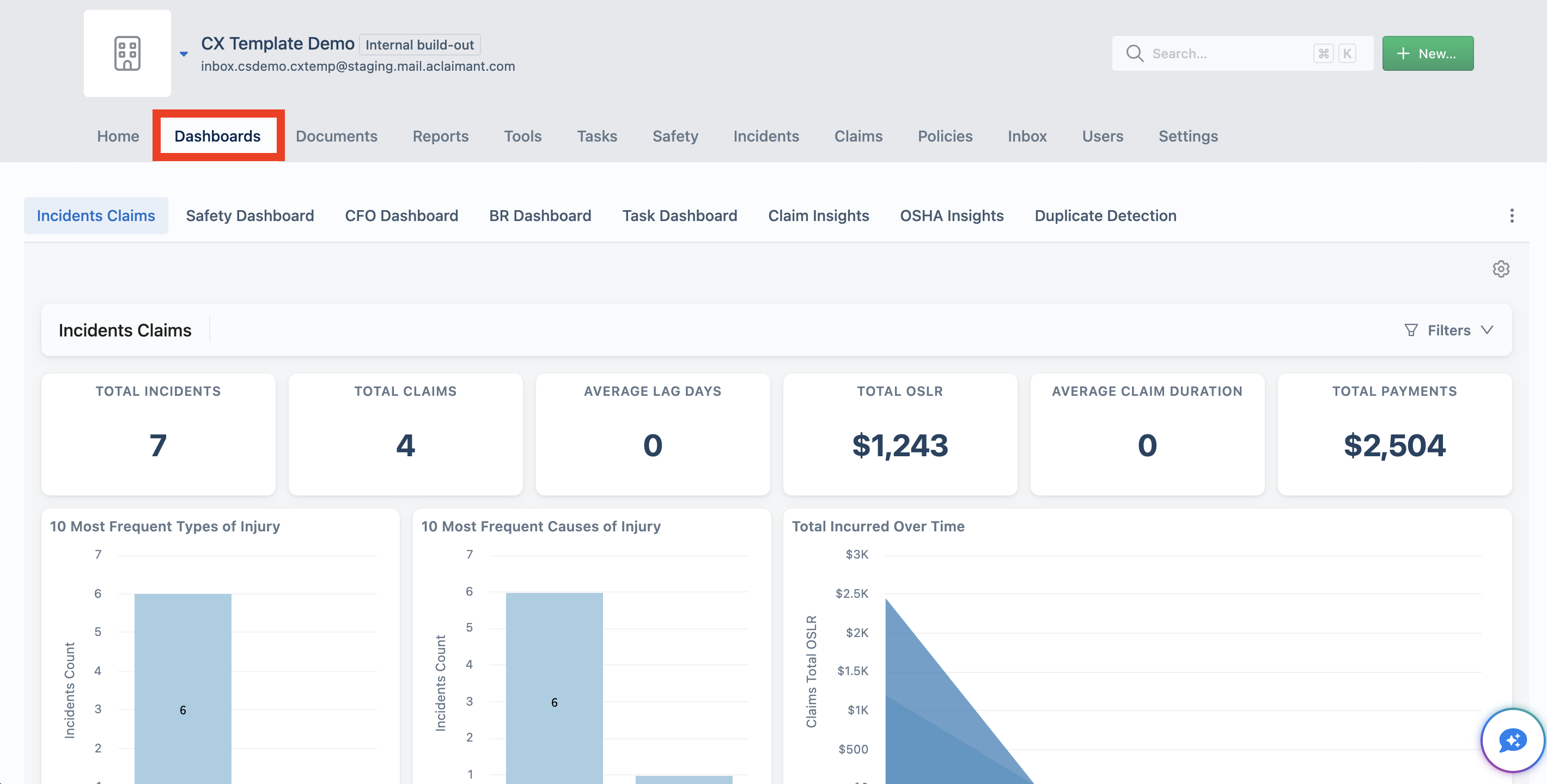This screenshot has width=1547, height=784.
Task: Open the Claim Insights tab
Action: [x=819, y=216]
